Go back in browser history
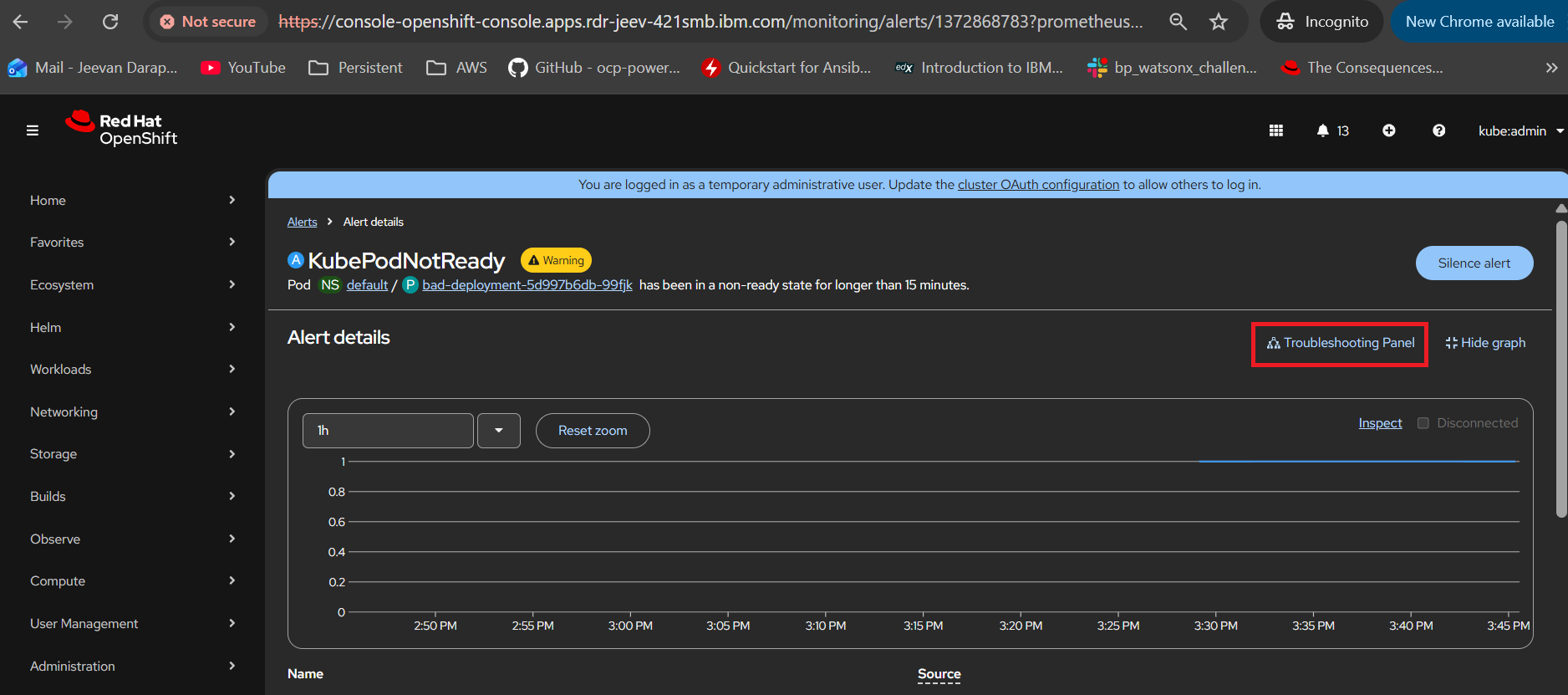 21,22
